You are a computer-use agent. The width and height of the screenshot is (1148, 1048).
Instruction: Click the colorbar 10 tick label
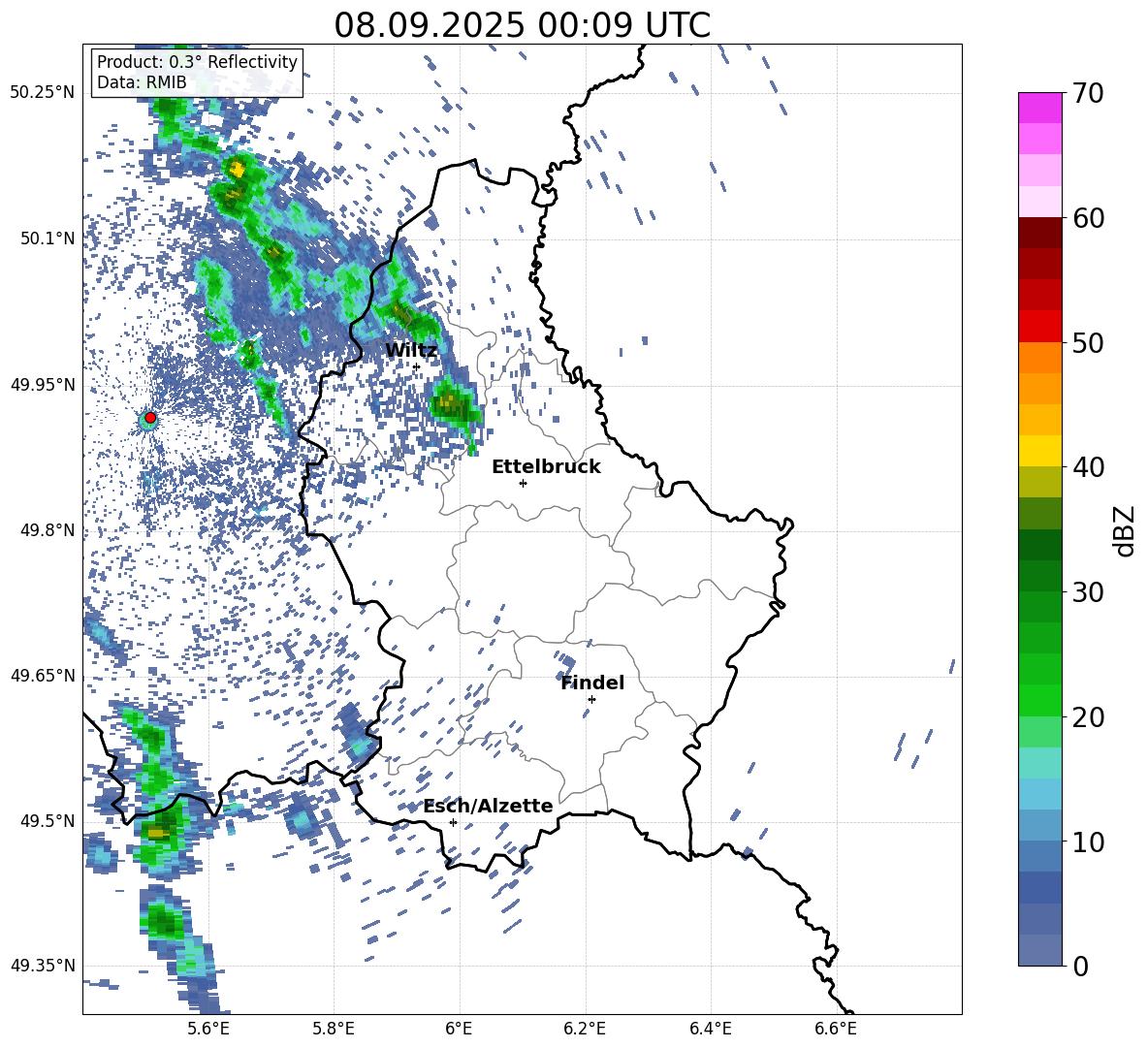pos(1088,842)
